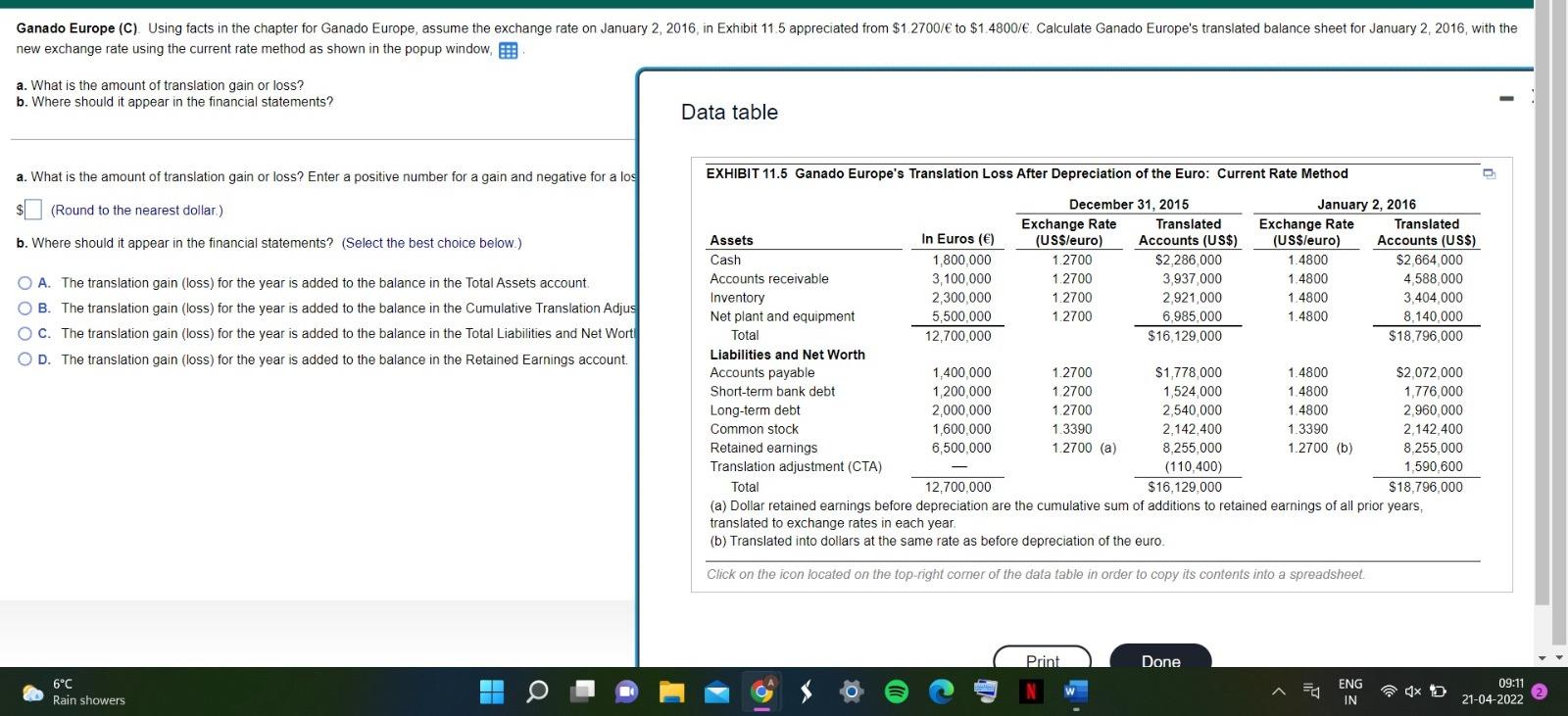Click the Long-term debt row label
Image resolution: width=1568 pixels, height=716 pixels.
(x=755, y=410)
